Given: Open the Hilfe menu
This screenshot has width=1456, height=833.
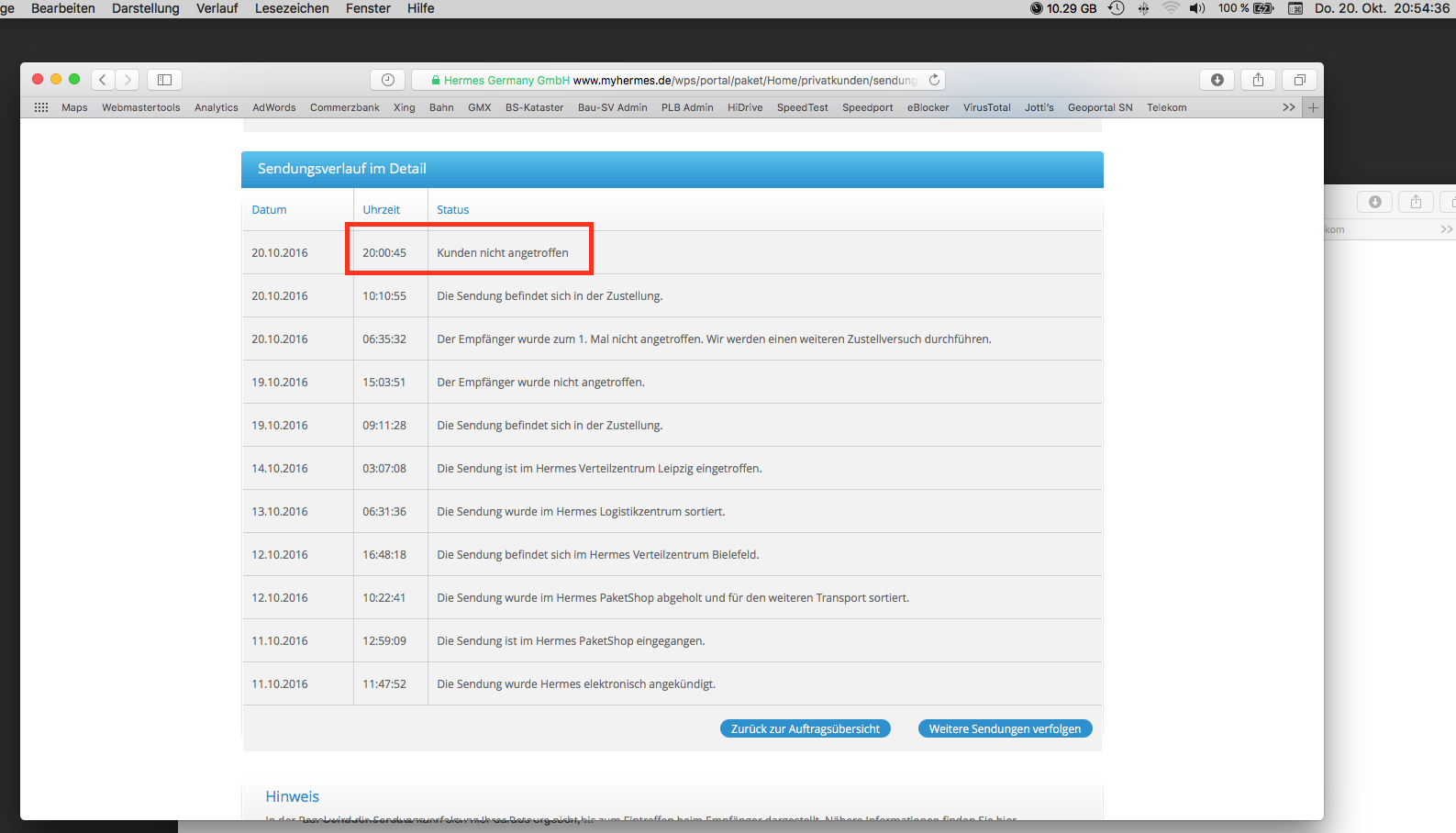Looking at the screenshot, I should (x=421, y=8).
